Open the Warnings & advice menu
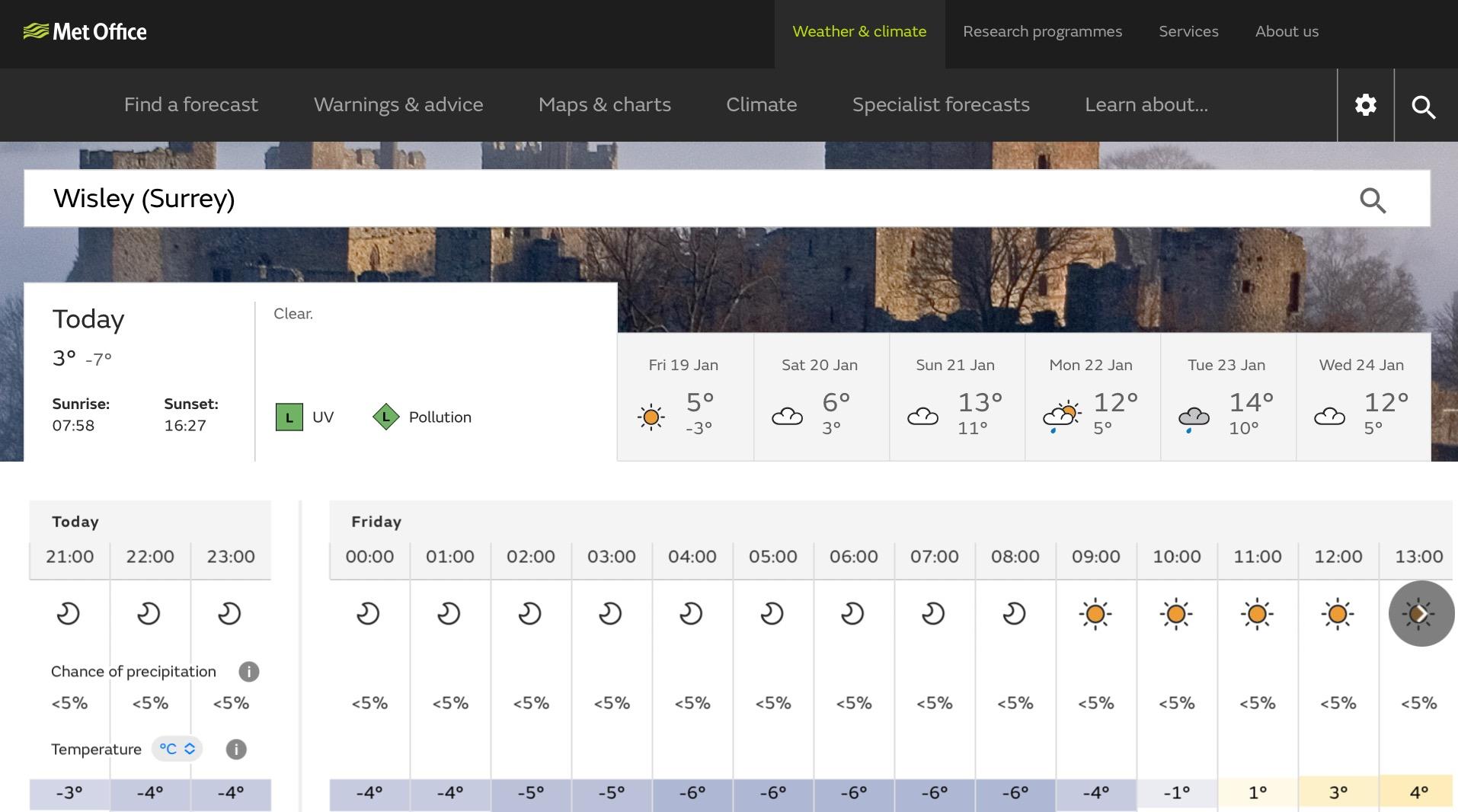Image resolution: width=1458 pixels, height=812 pixels. (398, 105)
